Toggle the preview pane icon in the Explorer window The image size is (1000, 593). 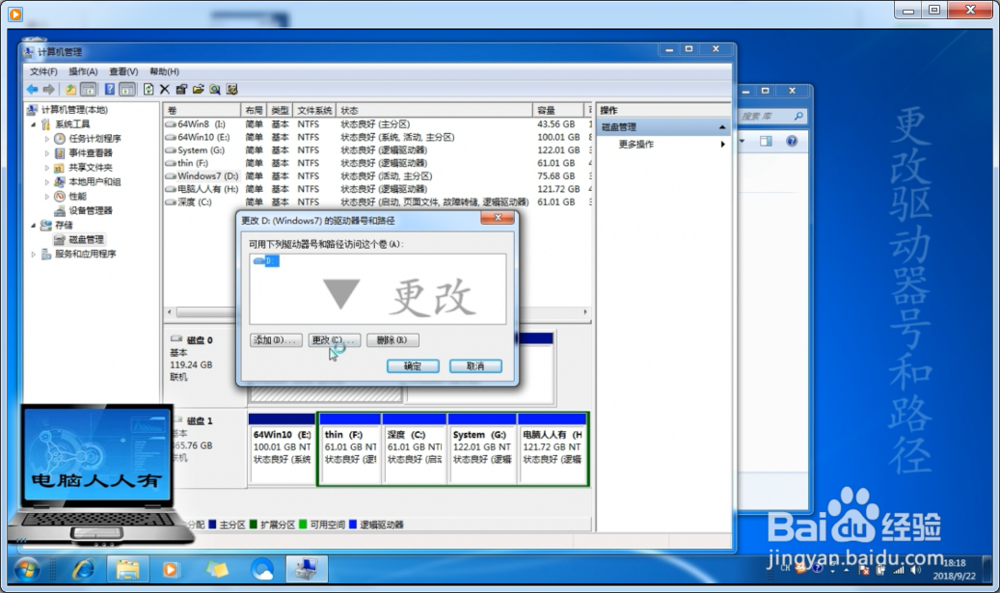click(766, 141)
